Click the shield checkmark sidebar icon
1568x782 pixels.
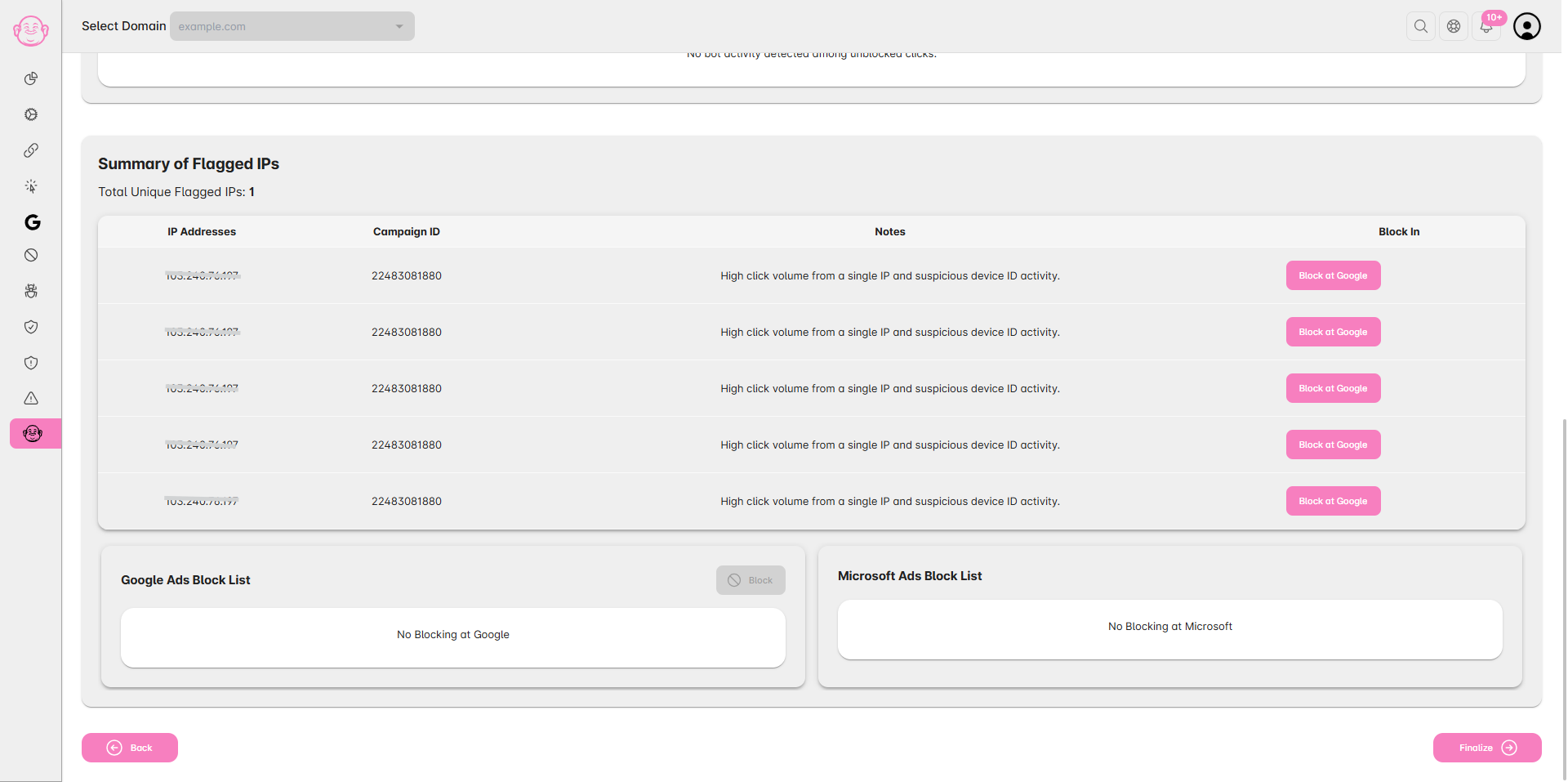tap(31, 327)
